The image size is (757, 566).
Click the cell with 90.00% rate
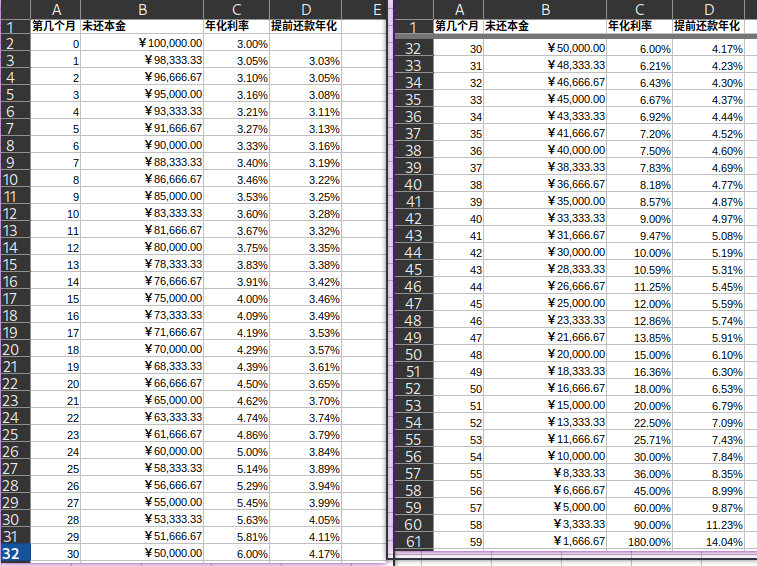click(x=638, y=524)
